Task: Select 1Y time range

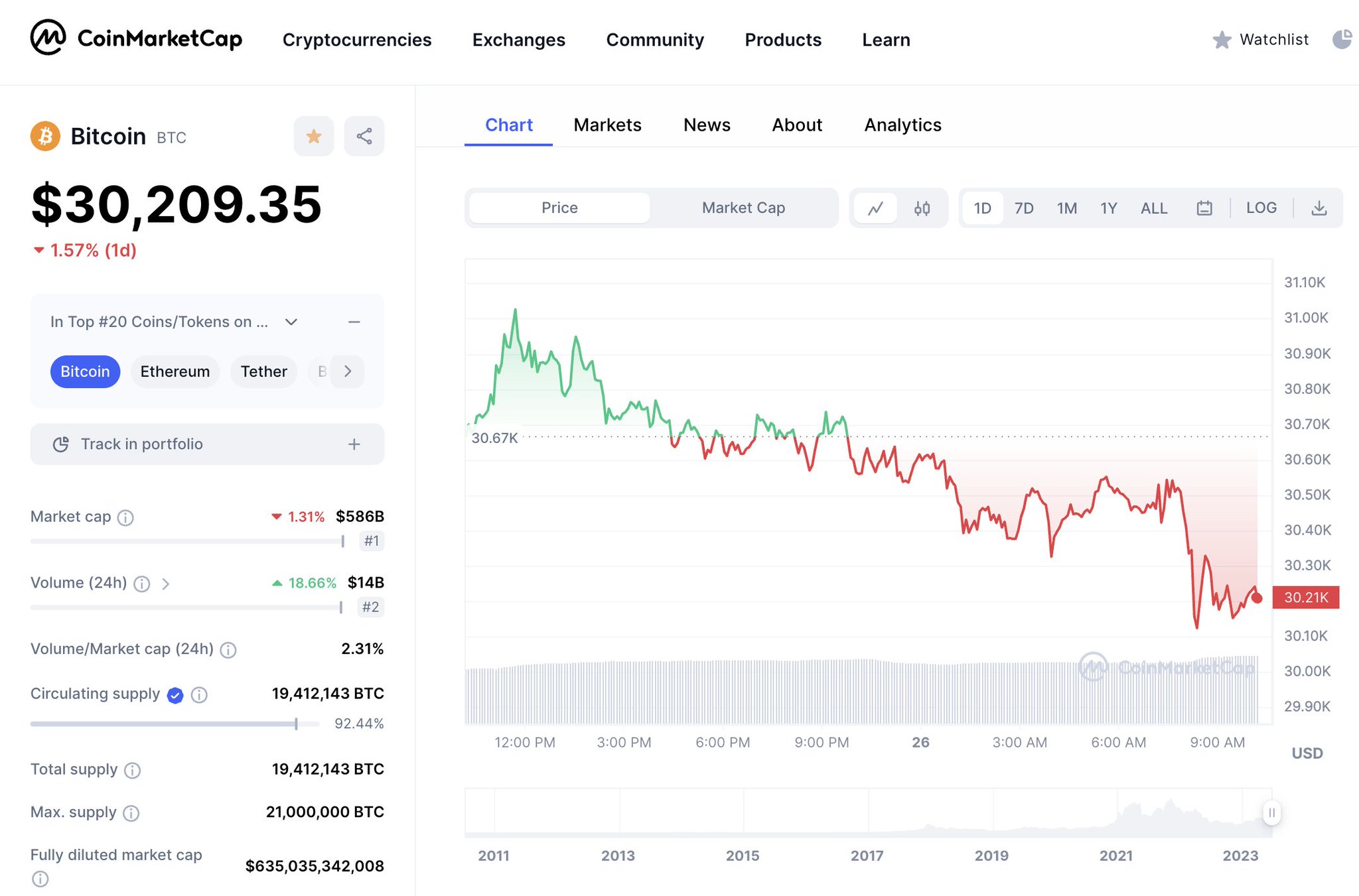Action: (x=1109, y=208)
